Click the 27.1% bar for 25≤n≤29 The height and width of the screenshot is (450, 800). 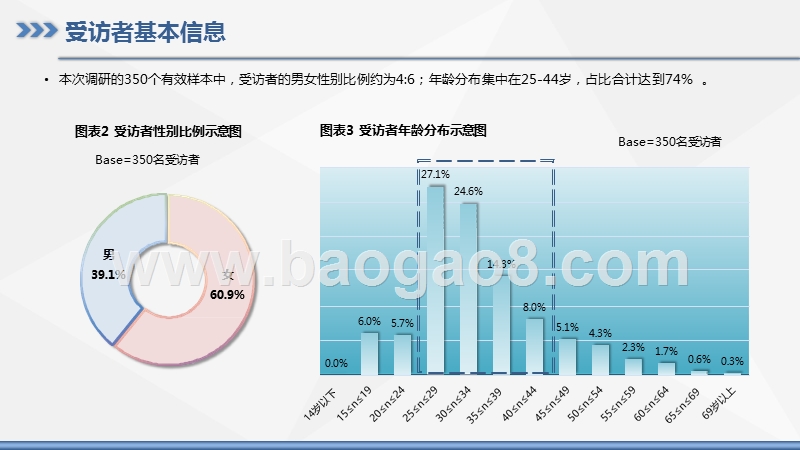pos(436,280)
